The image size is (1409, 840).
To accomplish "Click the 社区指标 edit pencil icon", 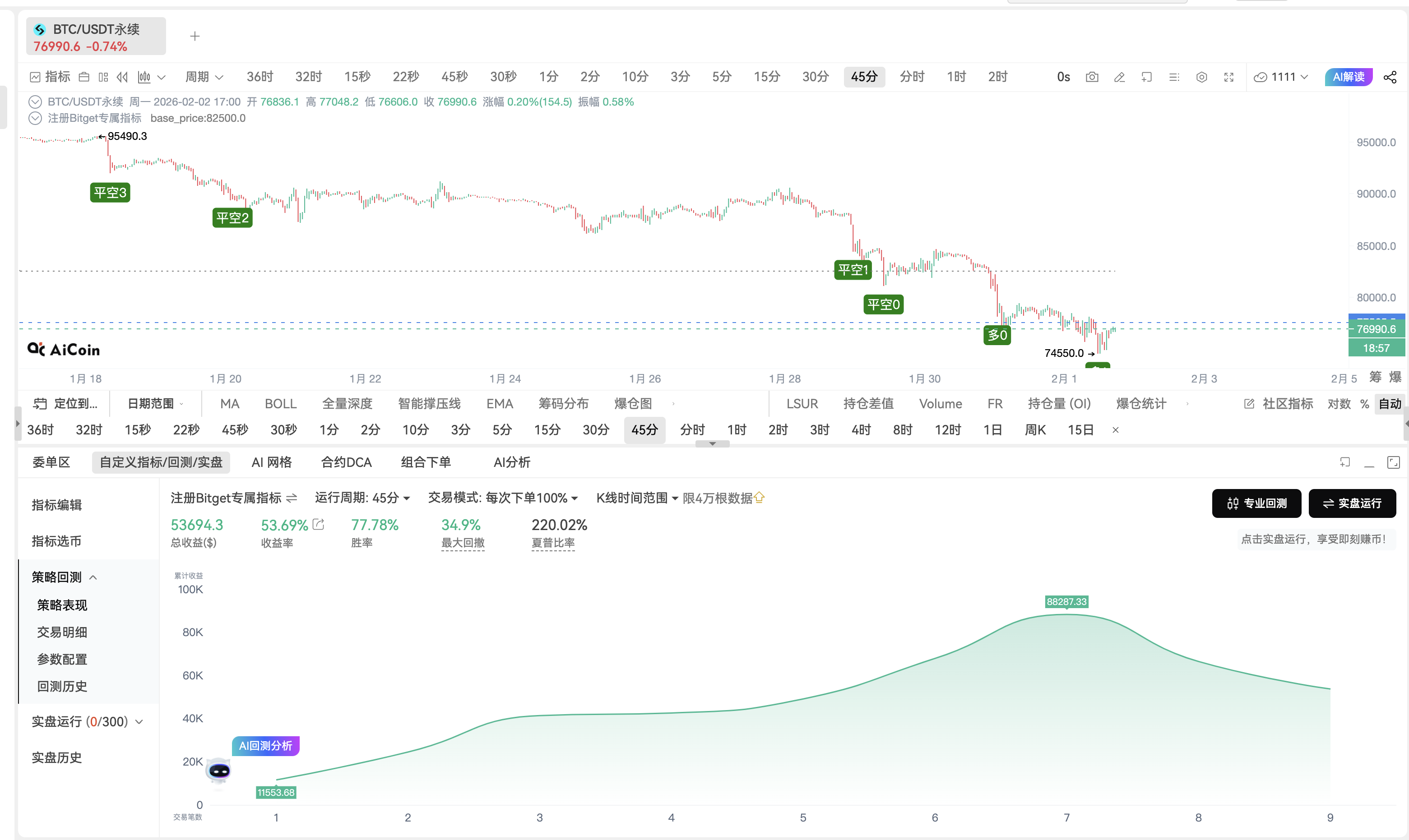I will point(1249,403).
